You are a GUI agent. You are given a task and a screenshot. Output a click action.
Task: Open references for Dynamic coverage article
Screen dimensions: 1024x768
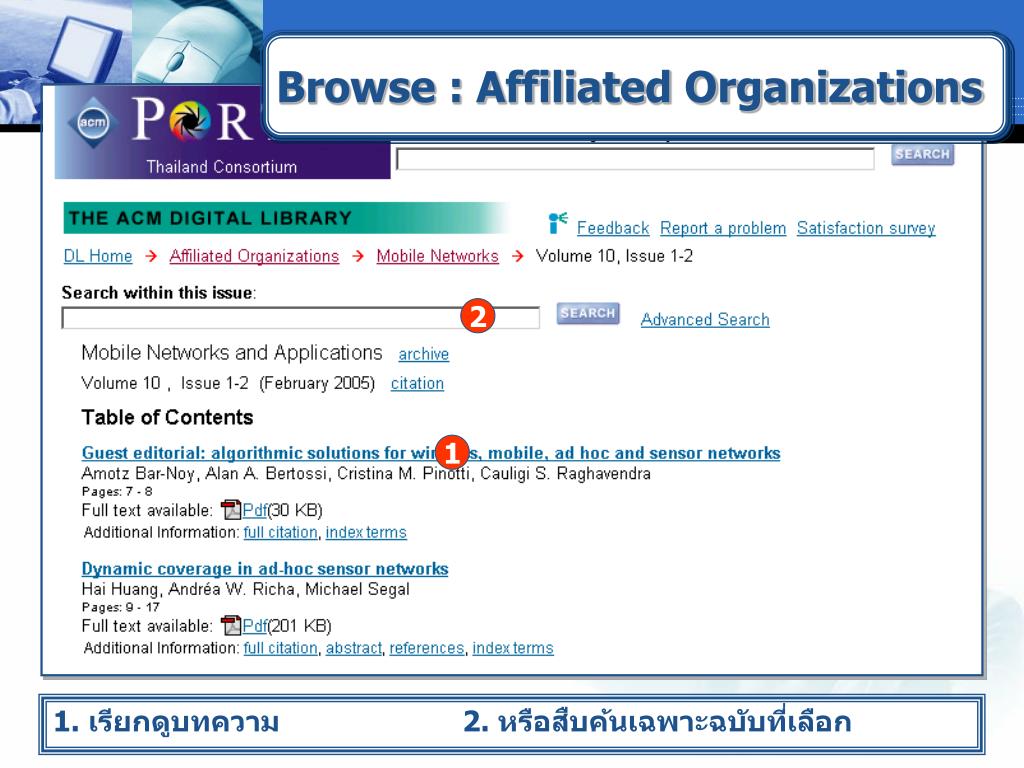pyautogui.click(x=426, y=648)
